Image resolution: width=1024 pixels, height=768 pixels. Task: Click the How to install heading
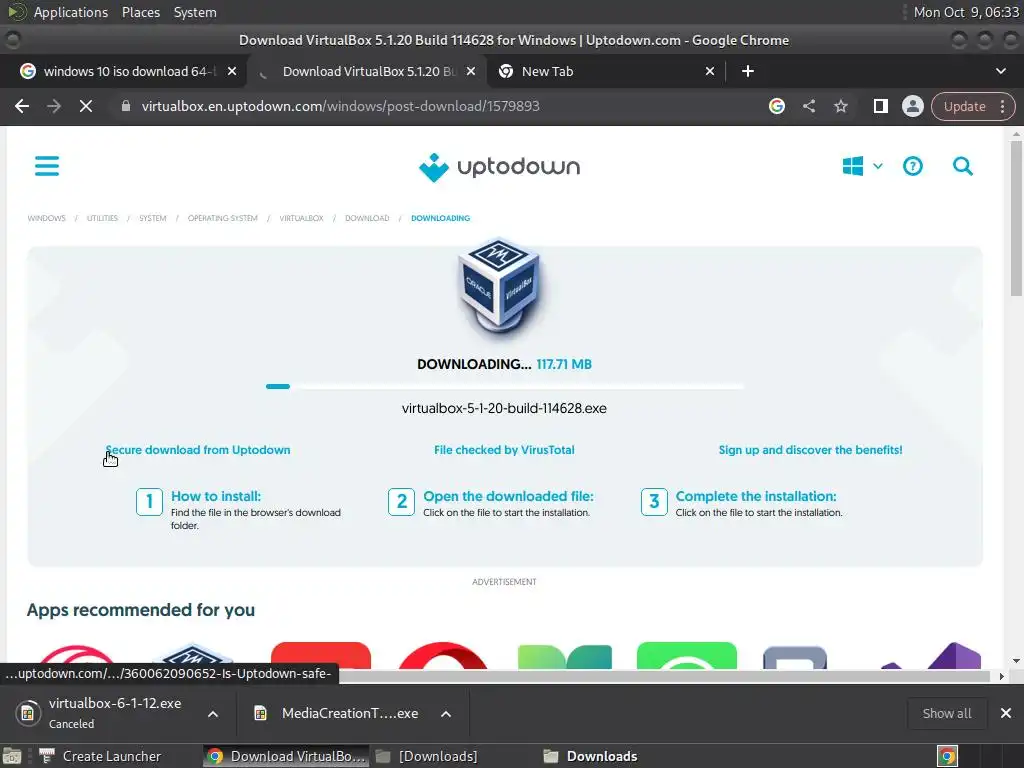(216, 496)
